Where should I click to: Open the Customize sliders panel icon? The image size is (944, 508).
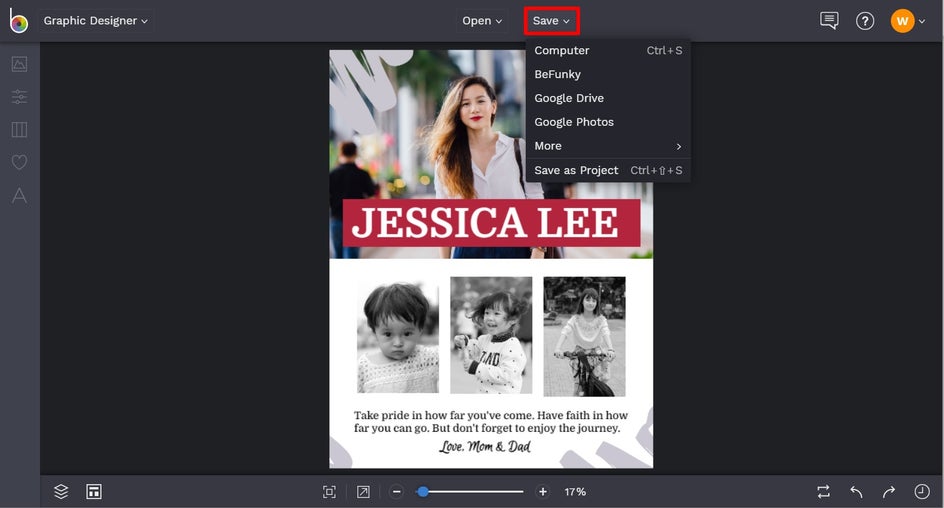(19, 97)
